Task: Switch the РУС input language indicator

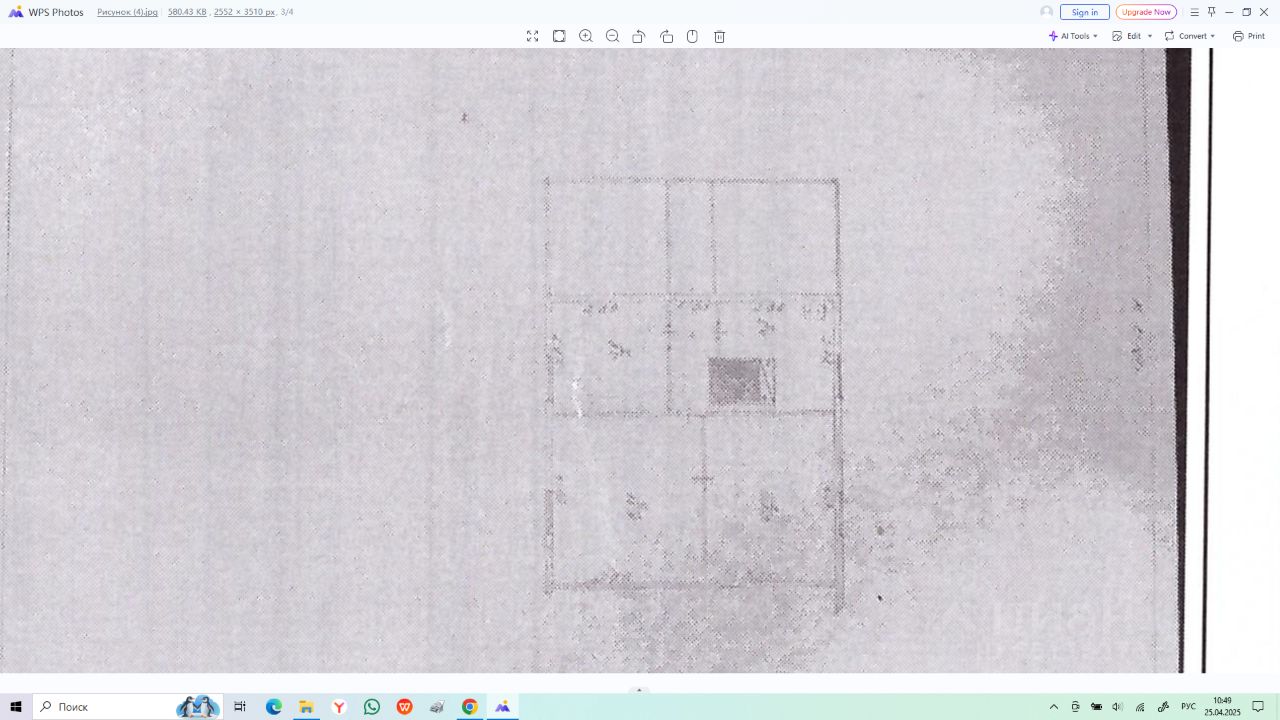Action: 1188,707
